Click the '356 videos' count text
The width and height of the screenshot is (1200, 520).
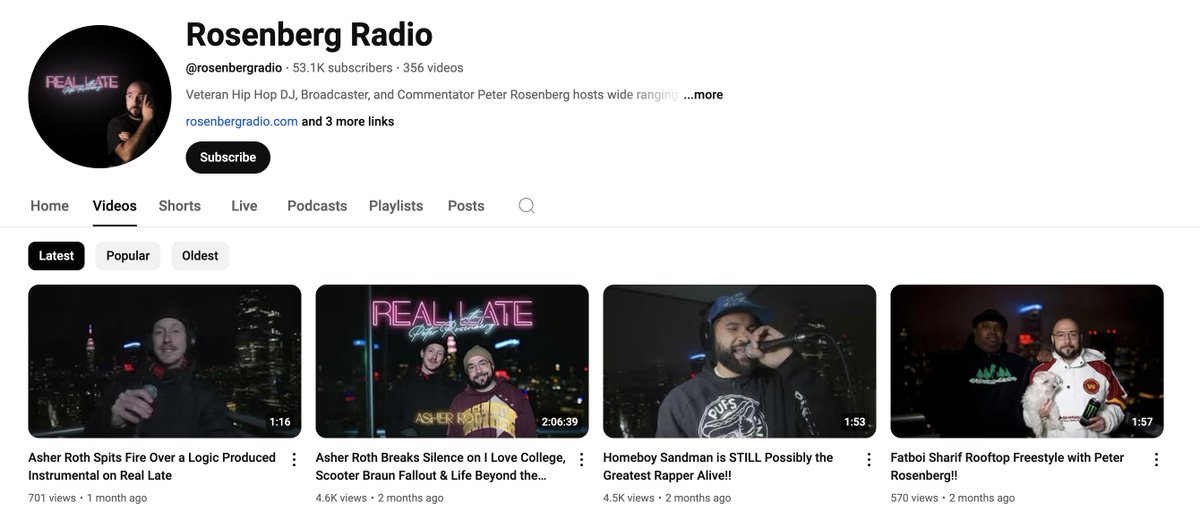433,68
